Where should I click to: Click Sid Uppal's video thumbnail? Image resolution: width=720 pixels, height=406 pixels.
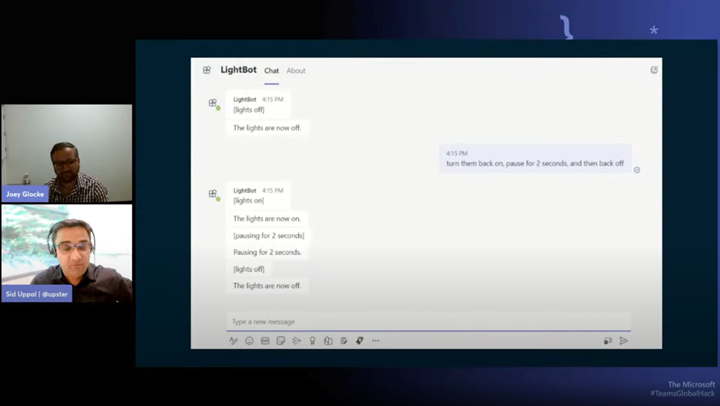[x=67, y=253]
